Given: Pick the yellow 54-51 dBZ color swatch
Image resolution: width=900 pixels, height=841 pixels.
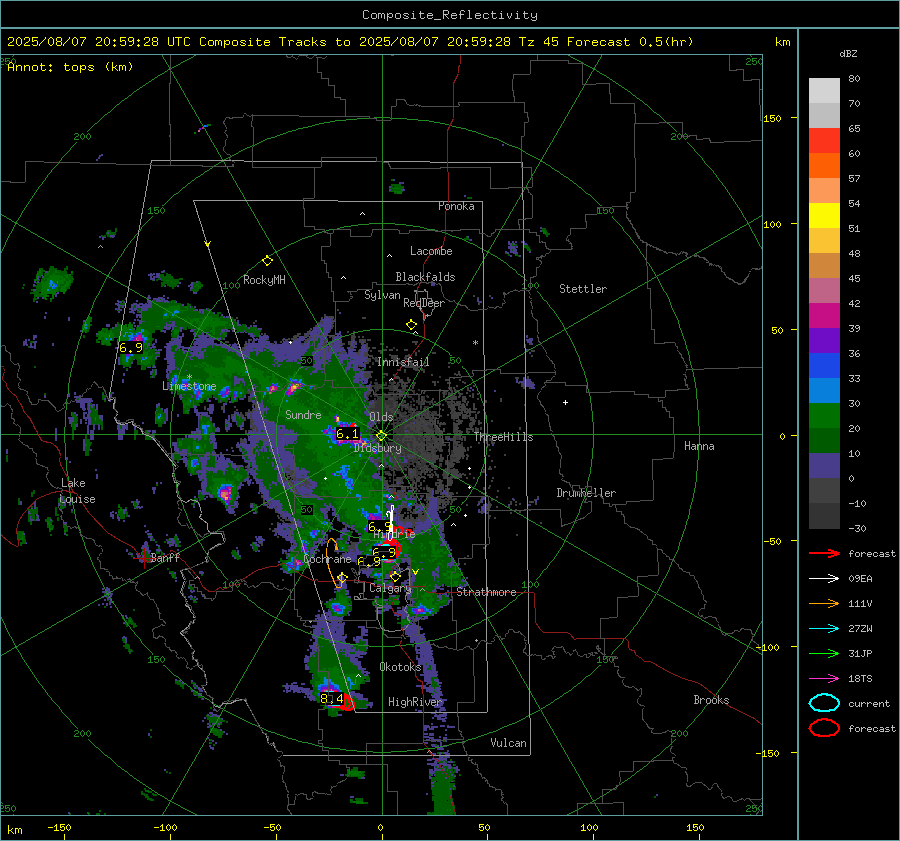Looking at the screenshot, I should pyautogui.click(x=824, y=215).
